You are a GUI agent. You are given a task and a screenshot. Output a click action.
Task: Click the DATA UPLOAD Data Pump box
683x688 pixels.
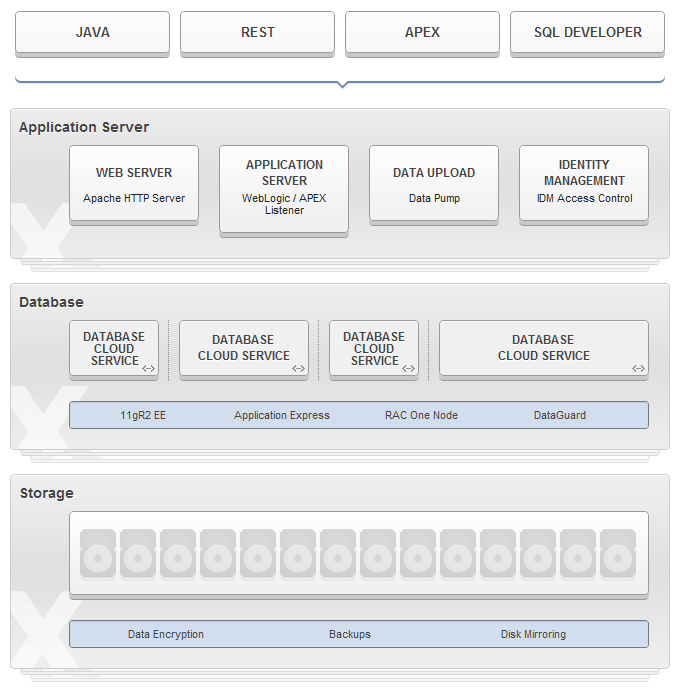click(x=434, y=185)
